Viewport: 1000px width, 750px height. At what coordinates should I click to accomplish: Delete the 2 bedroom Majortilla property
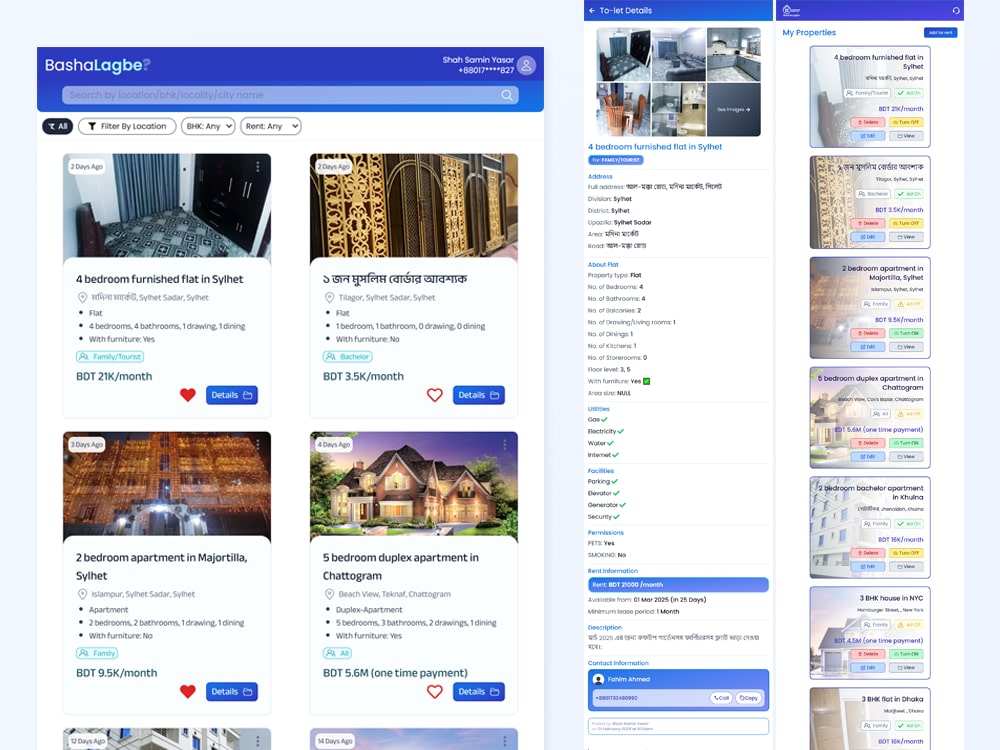pyautogui.click(x=868, y=334)
